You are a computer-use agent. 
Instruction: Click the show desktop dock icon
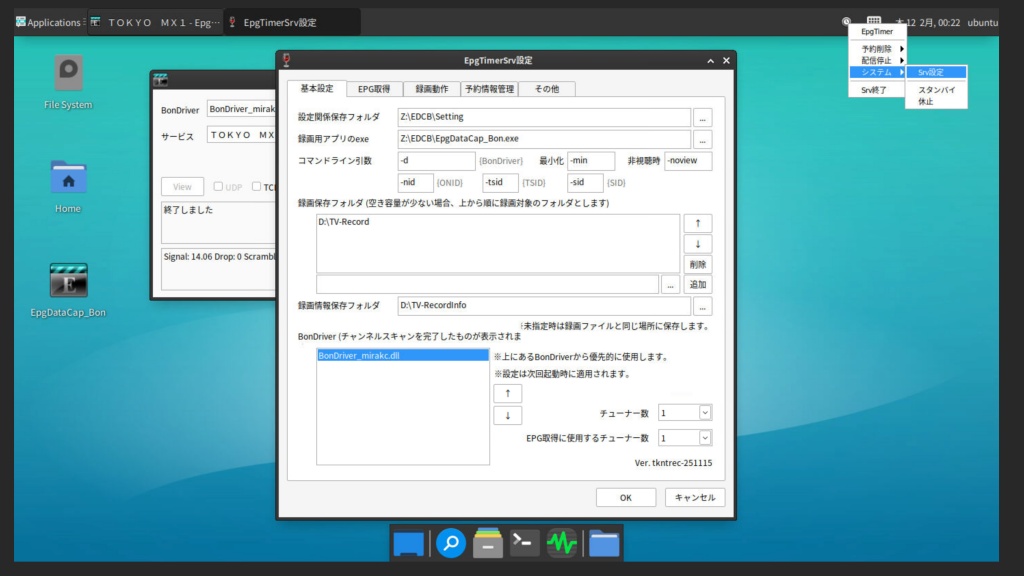(x=408, y=543)
